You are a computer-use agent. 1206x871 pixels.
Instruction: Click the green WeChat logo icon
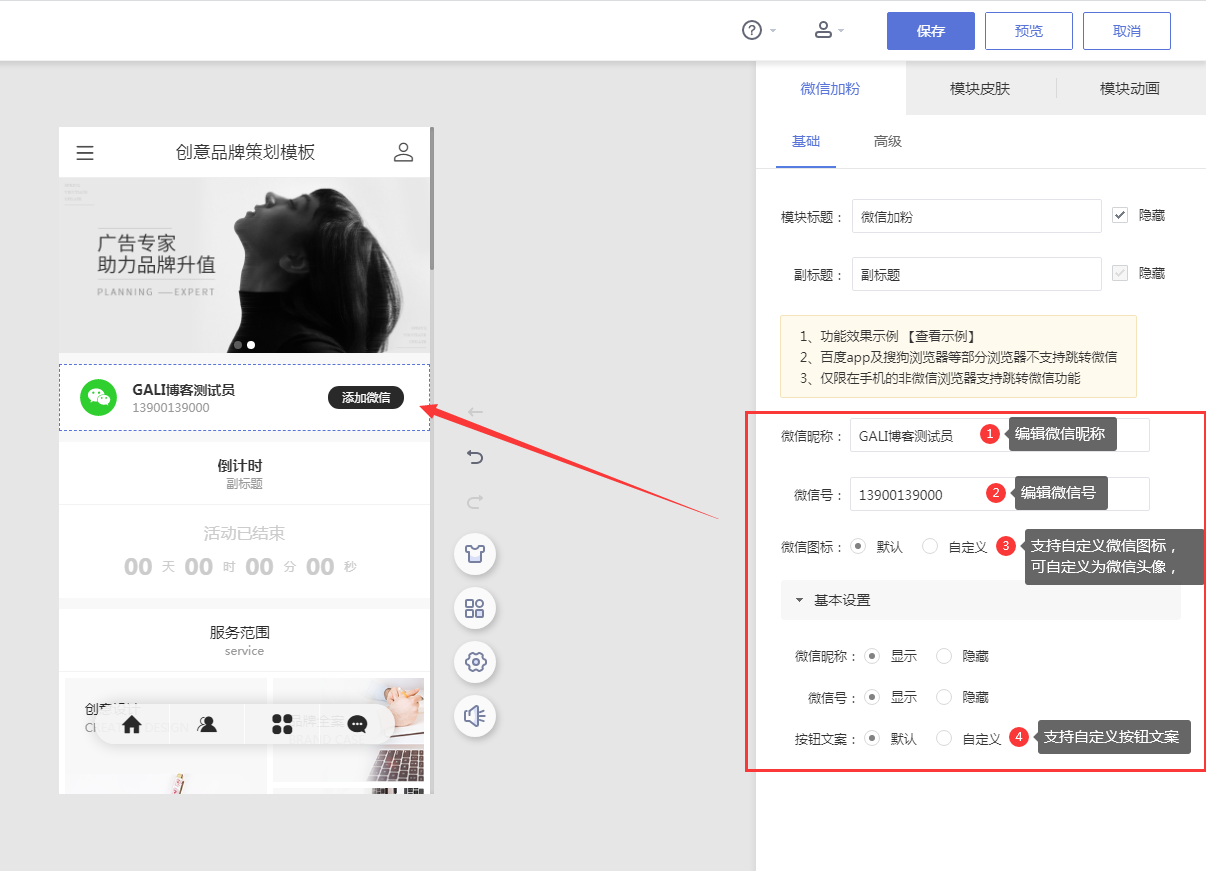coord(99,397)
